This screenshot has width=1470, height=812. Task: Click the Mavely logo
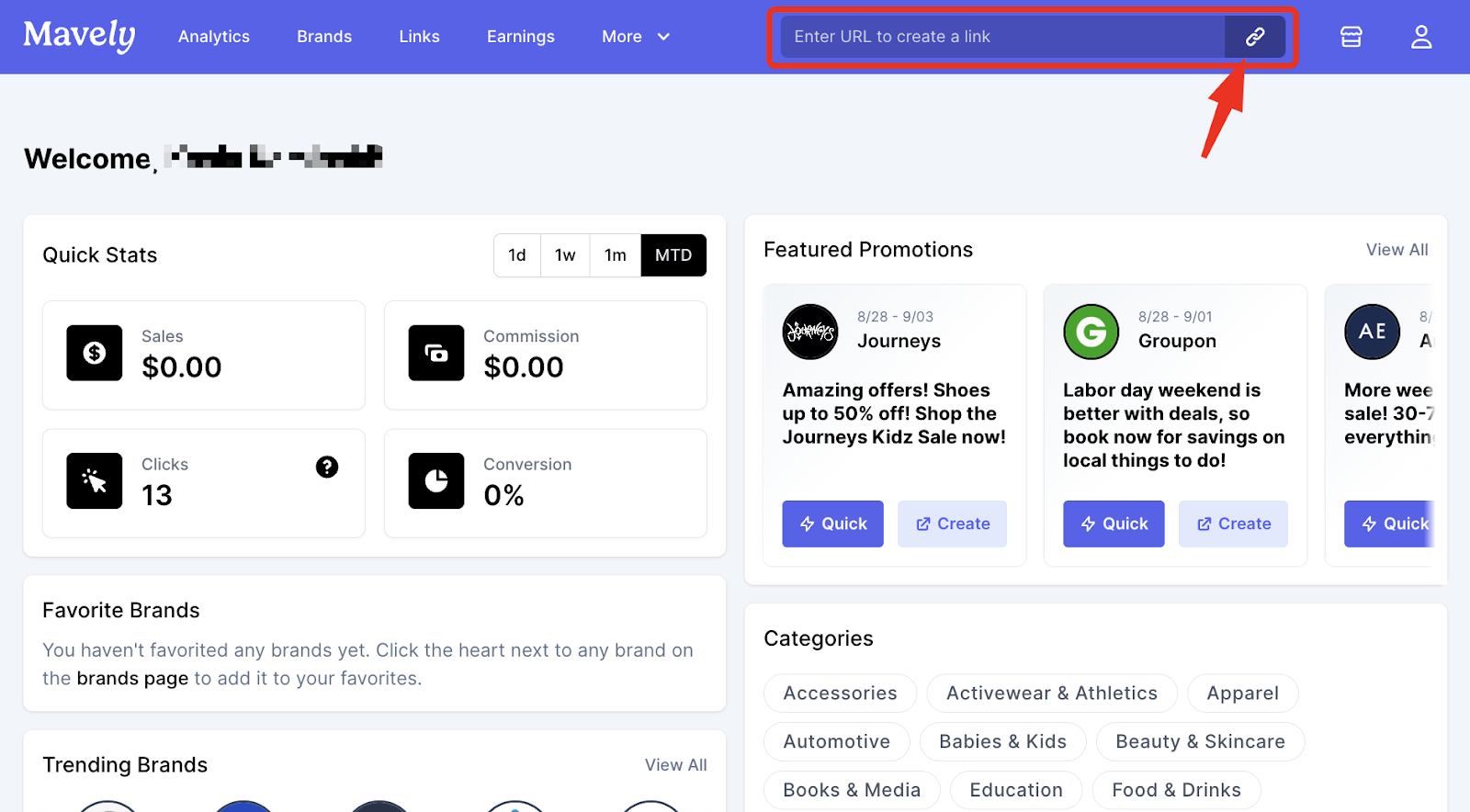tap(78, 35)
